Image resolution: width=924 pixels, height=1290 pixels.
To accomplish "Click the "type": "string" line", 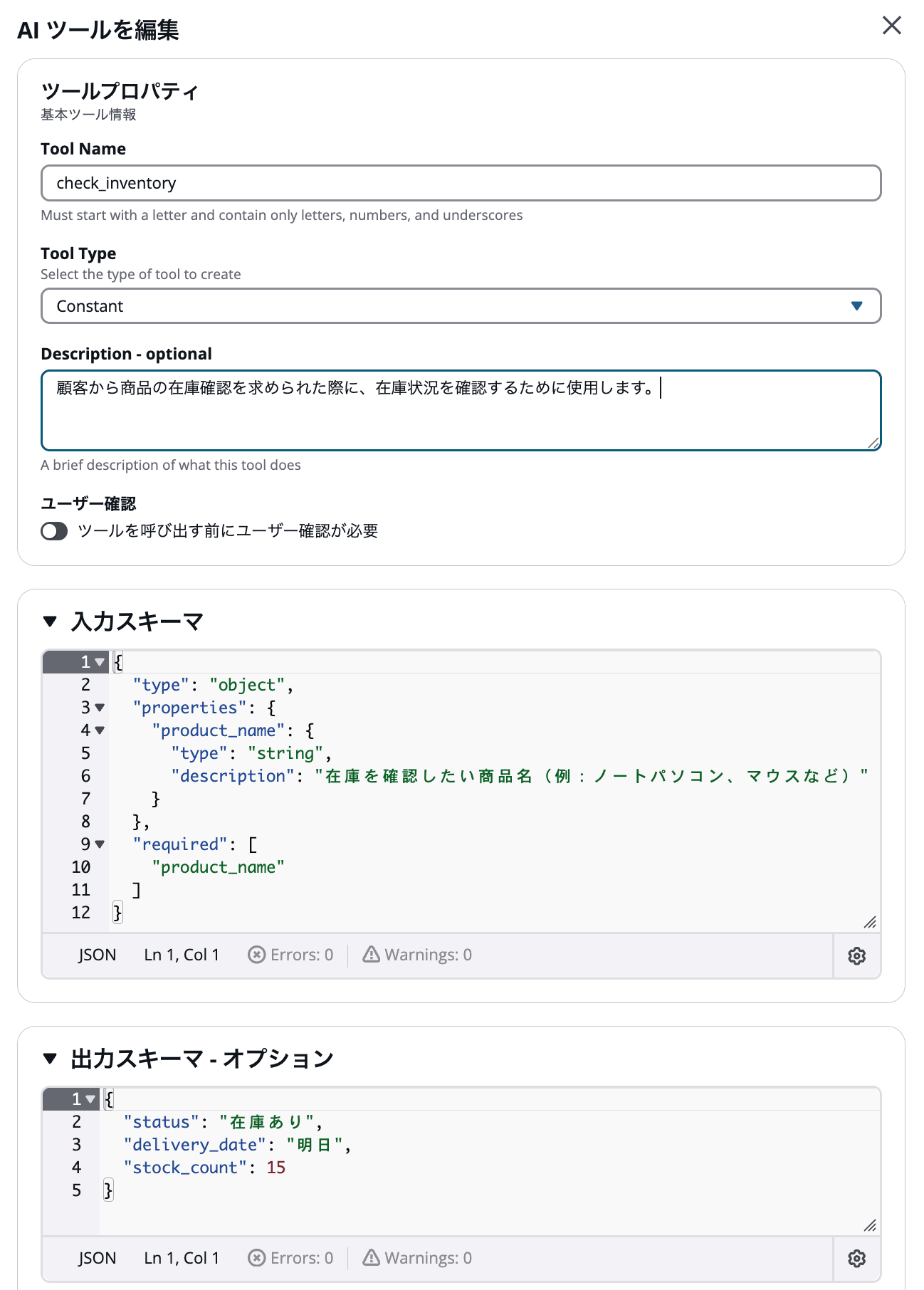I will pos(251,753).
